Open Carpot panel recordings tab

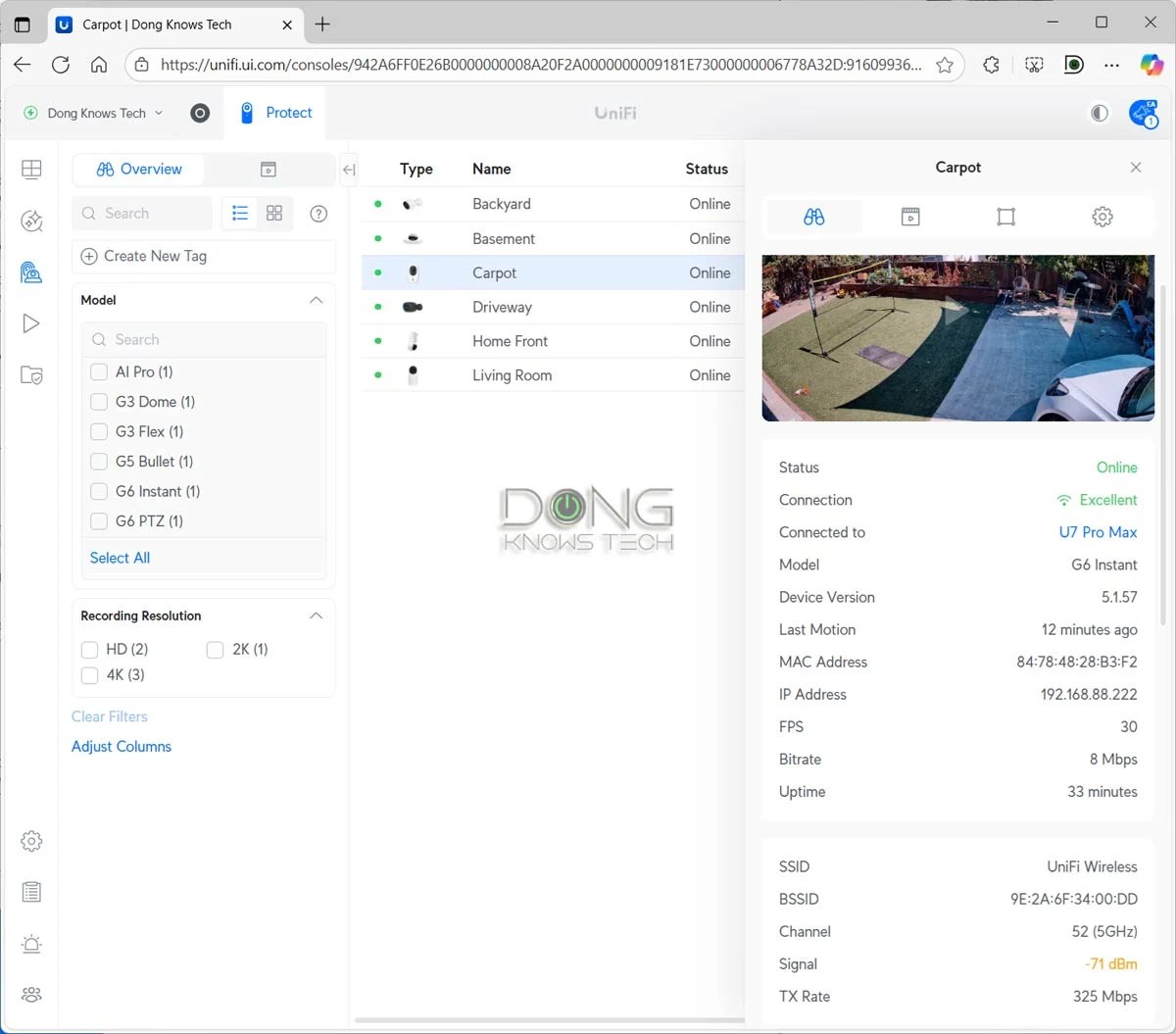910,217
